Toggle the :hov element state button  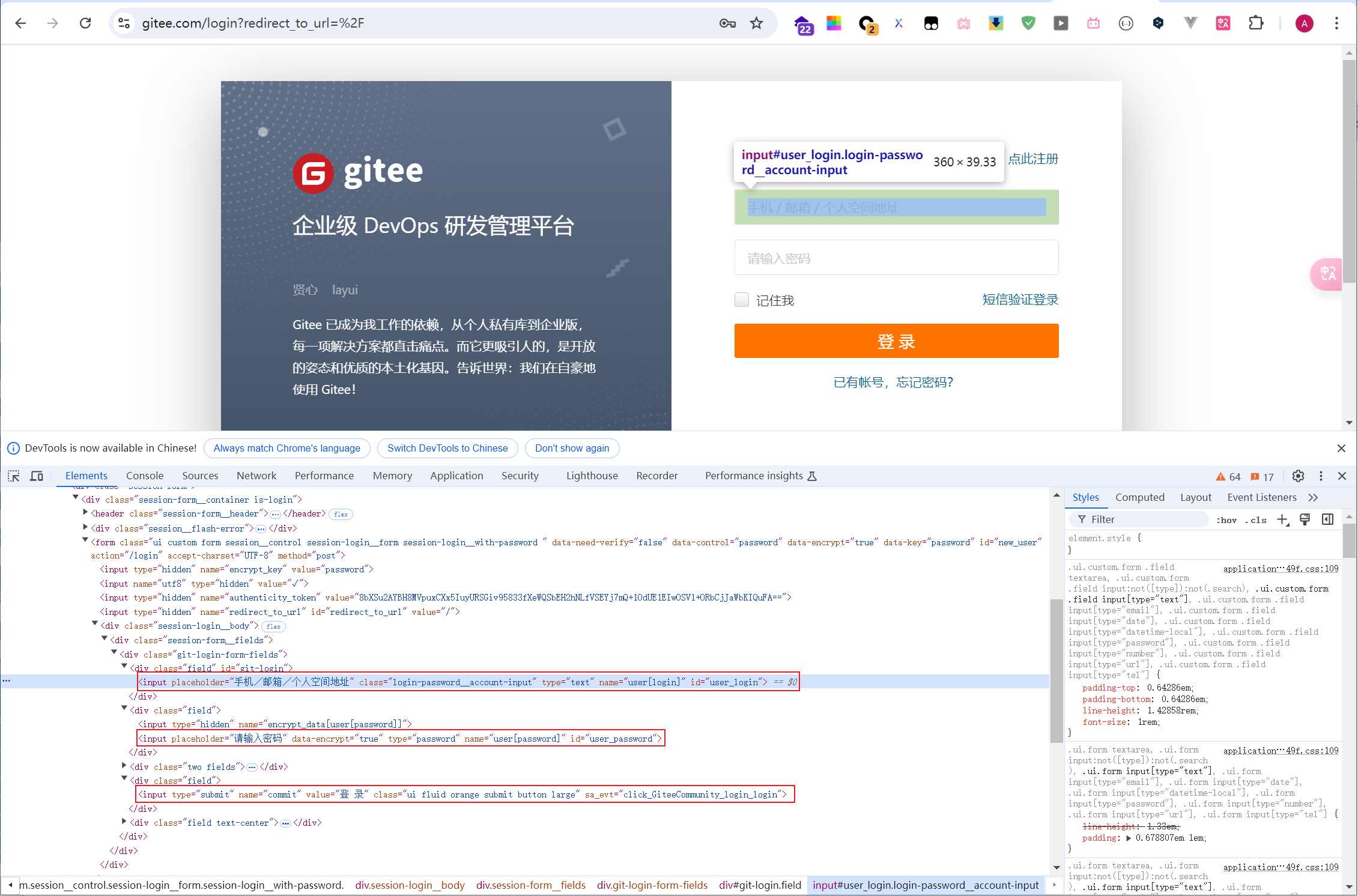tap(1226, 520)
